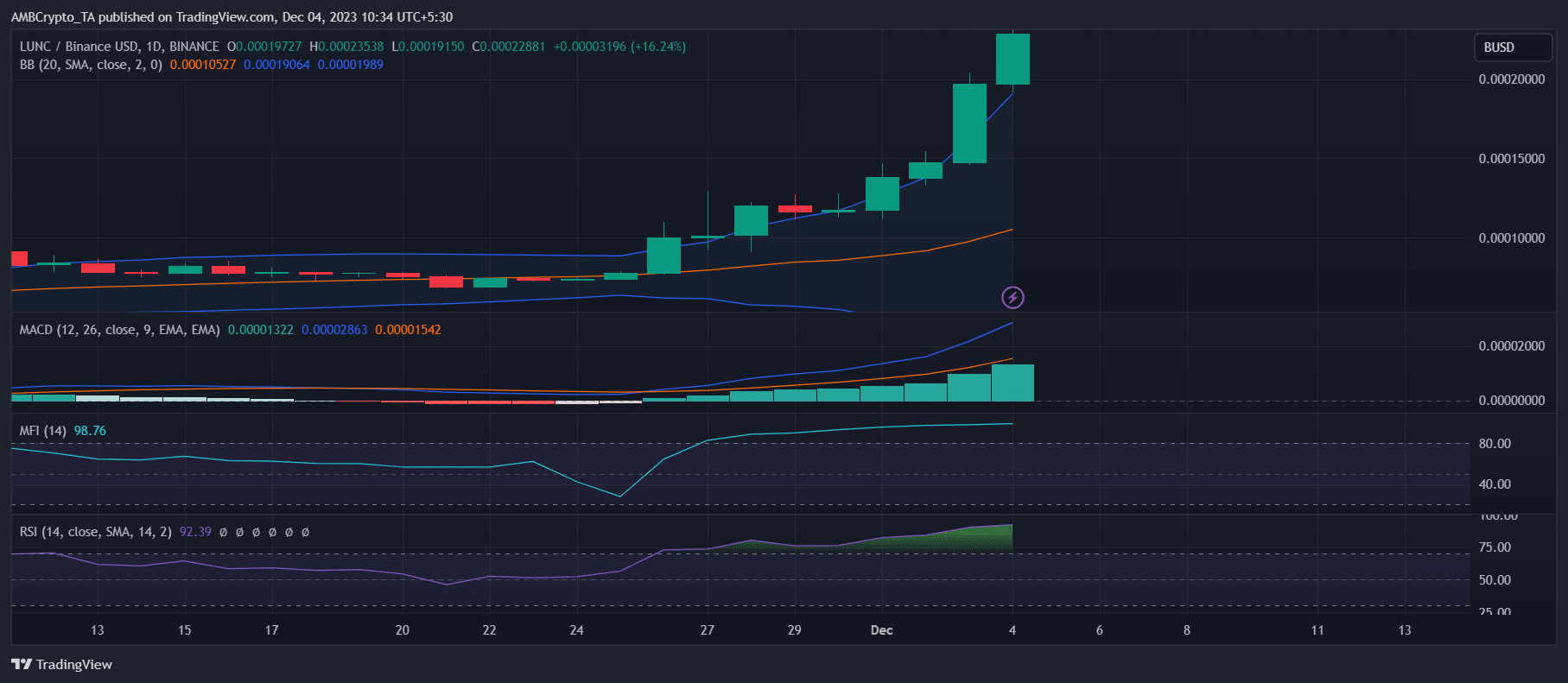Click the 17 date label on time axis
1568x683 pixels.
[x=272, y=630]
